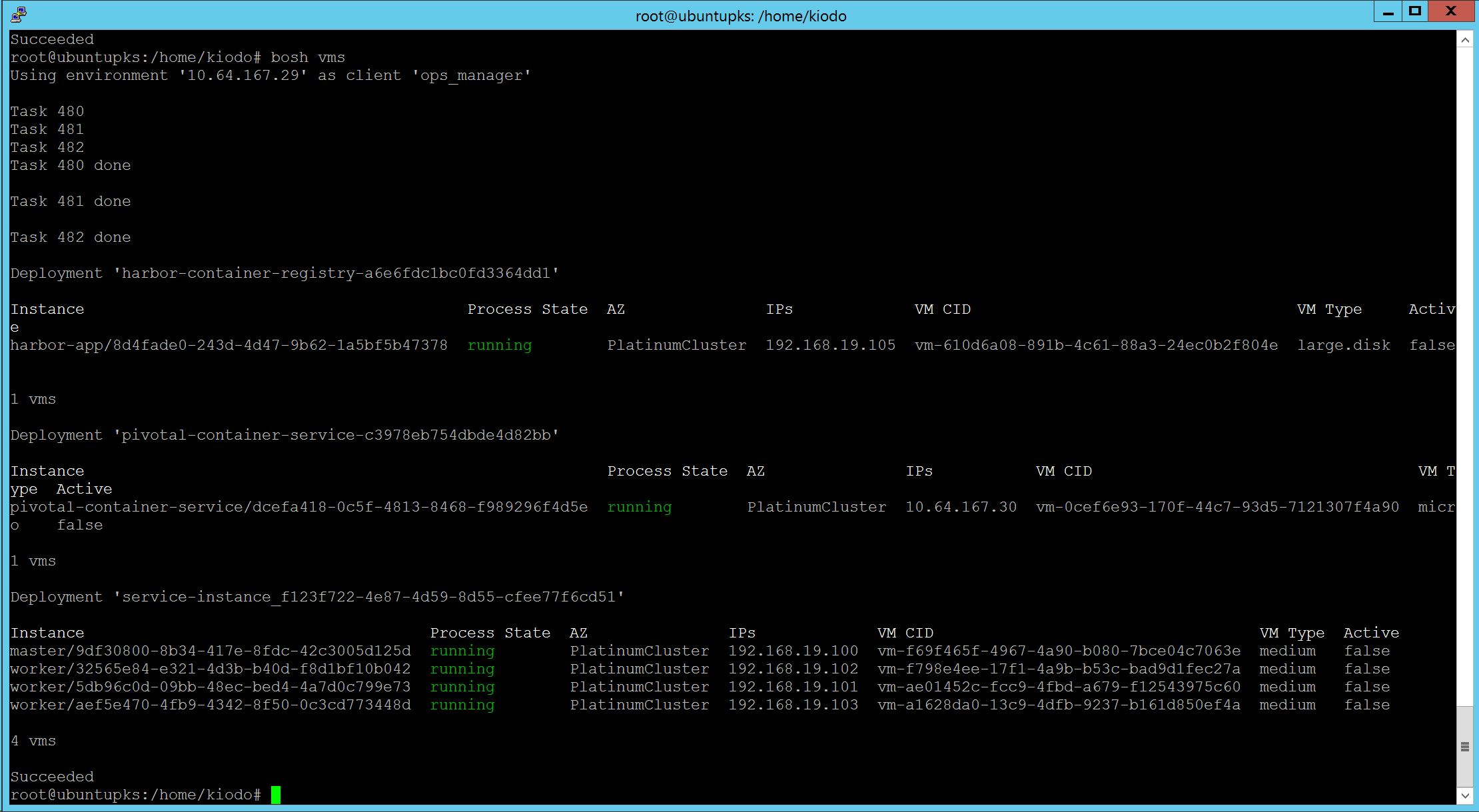The height and width of the screenshot is (812, 1479).
Task: Click the green terminal cursor block
Action: point(276,795)
